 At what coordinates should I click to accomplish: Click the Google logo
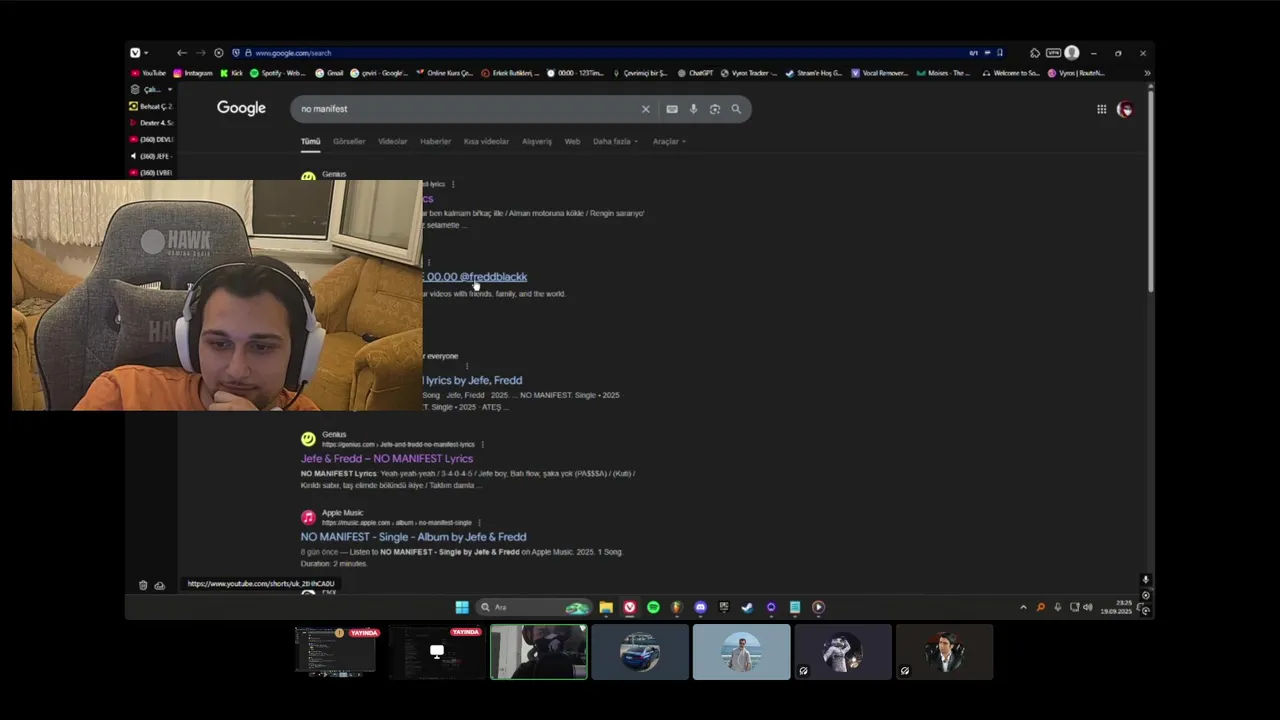pyautogui.click(x=241, y=108)
